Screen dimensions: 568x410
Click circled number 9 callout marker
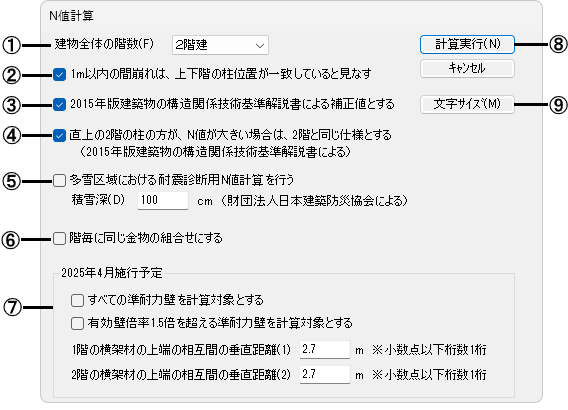click(x=558, y=105)
